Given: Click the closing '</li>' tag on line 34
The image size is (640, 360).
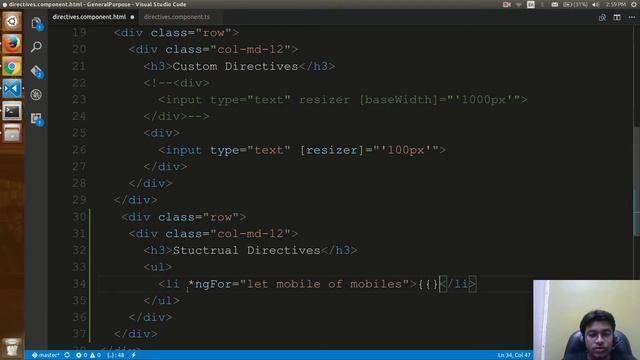Looking at the screenshot, I should [458, 284].
